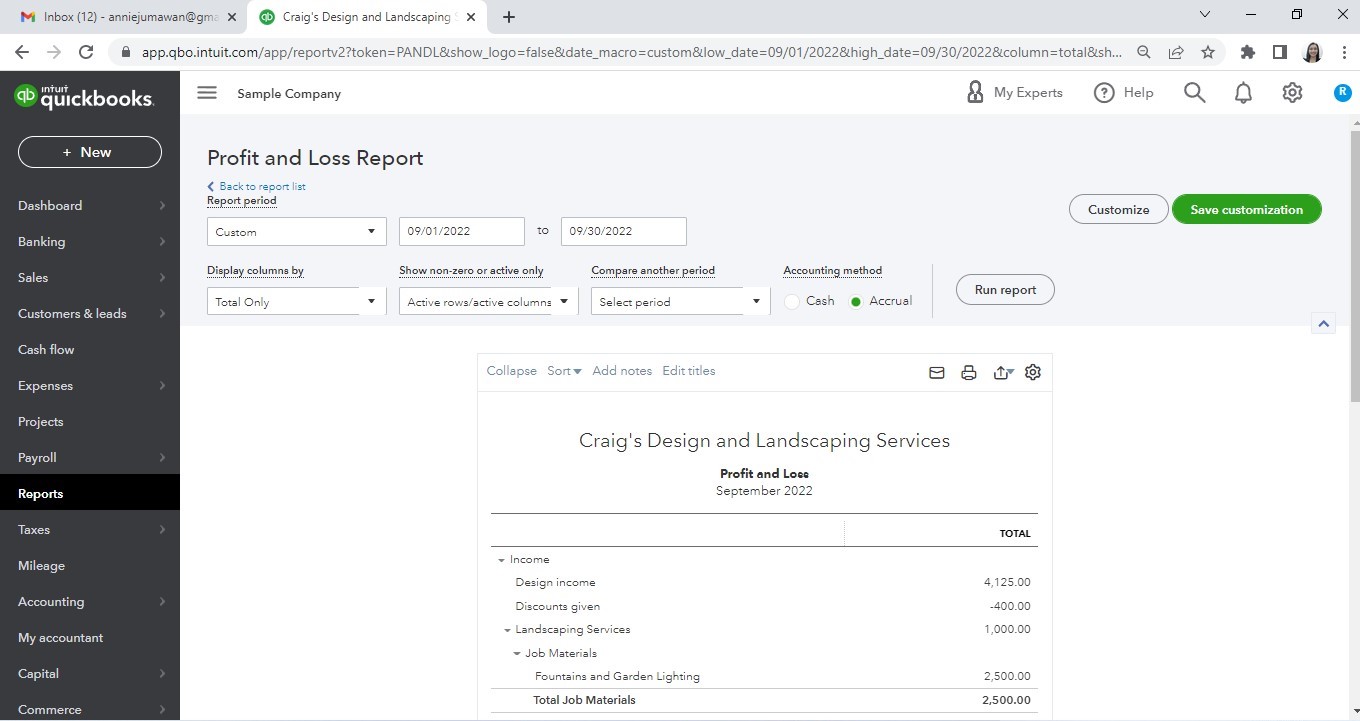Click the Customize button
The width and height of the screenshot is (1360, 721).
(1118, 209)
